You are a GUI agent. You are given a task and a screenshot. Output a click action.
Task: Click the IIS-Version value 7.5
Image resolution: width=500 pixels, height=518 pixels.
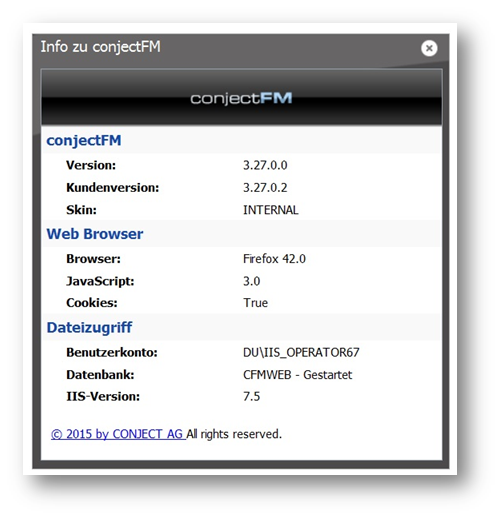coord(252,397)
